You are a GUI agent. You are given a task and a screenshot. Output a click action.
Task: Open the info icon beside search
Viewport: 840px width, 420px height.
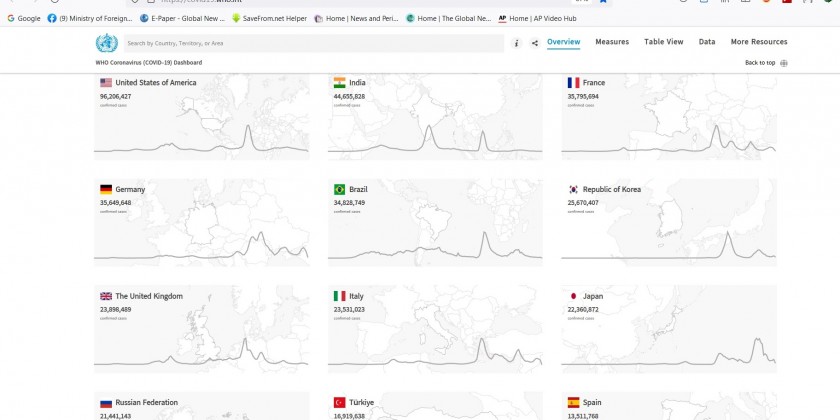pos(516,43)
